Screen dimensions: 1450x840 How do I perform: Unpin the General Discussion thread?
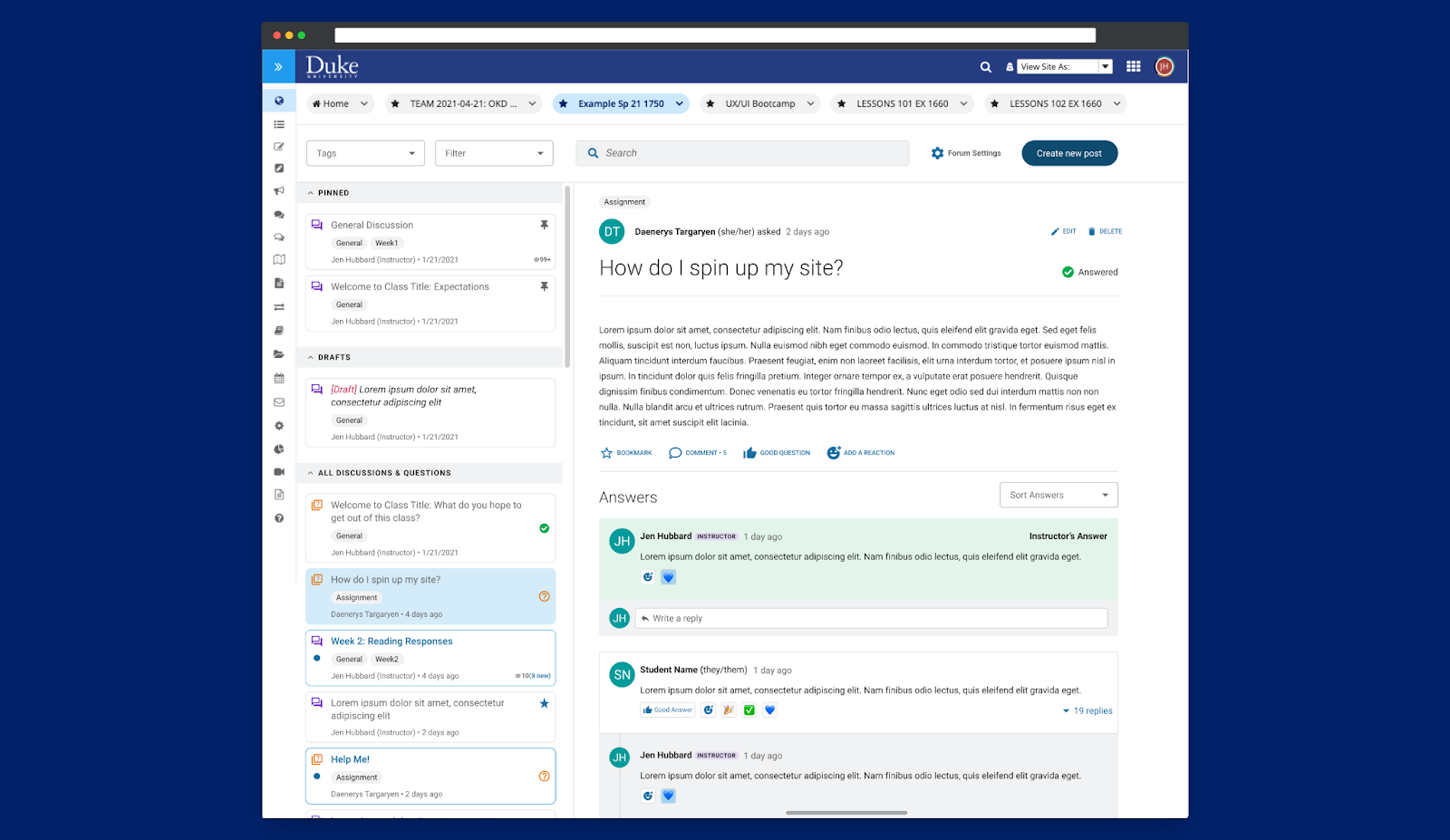545,225
